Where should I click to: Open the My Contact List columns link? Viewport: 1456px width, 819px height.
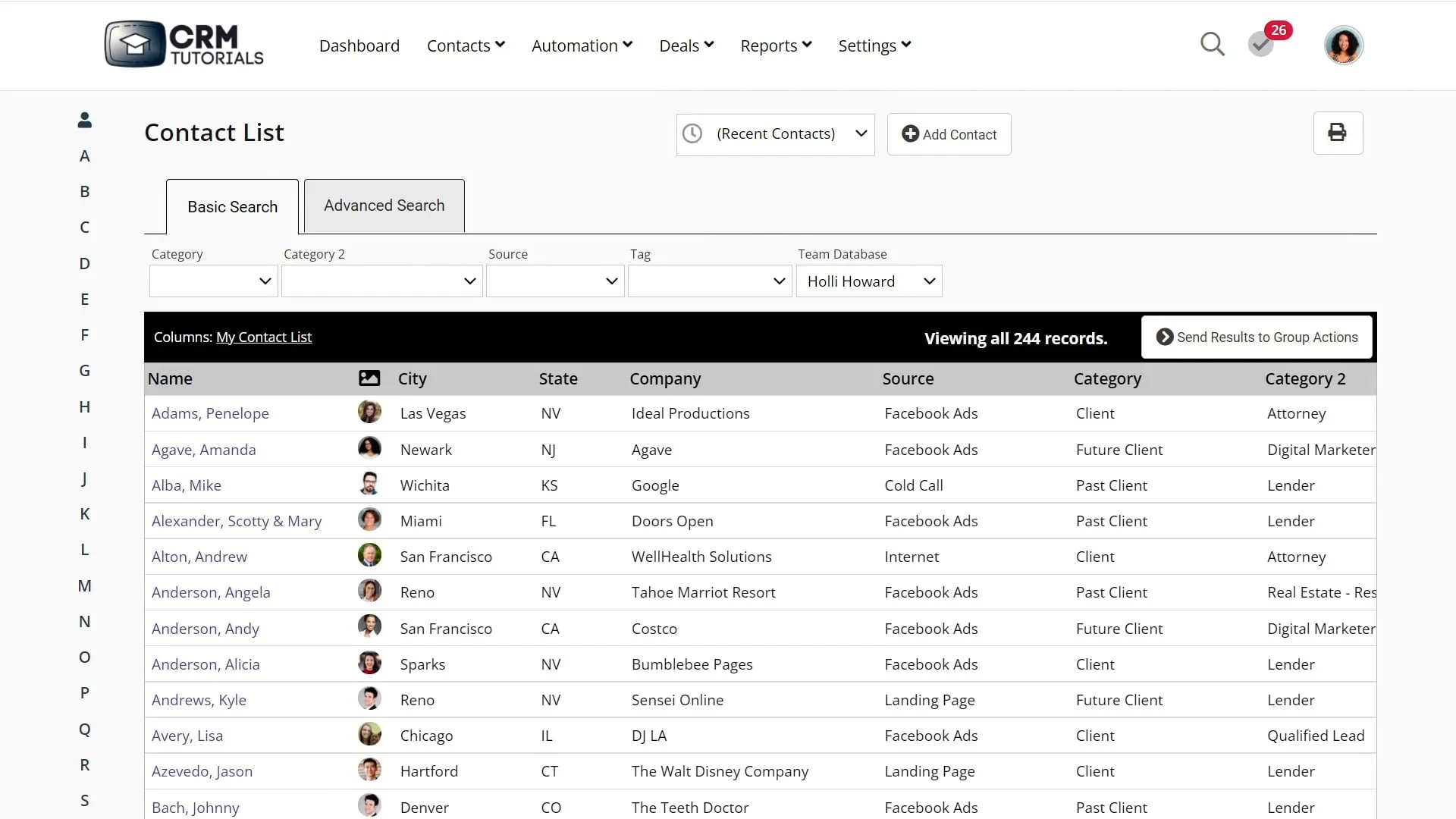pyautogui.click(x=263, y=337)
